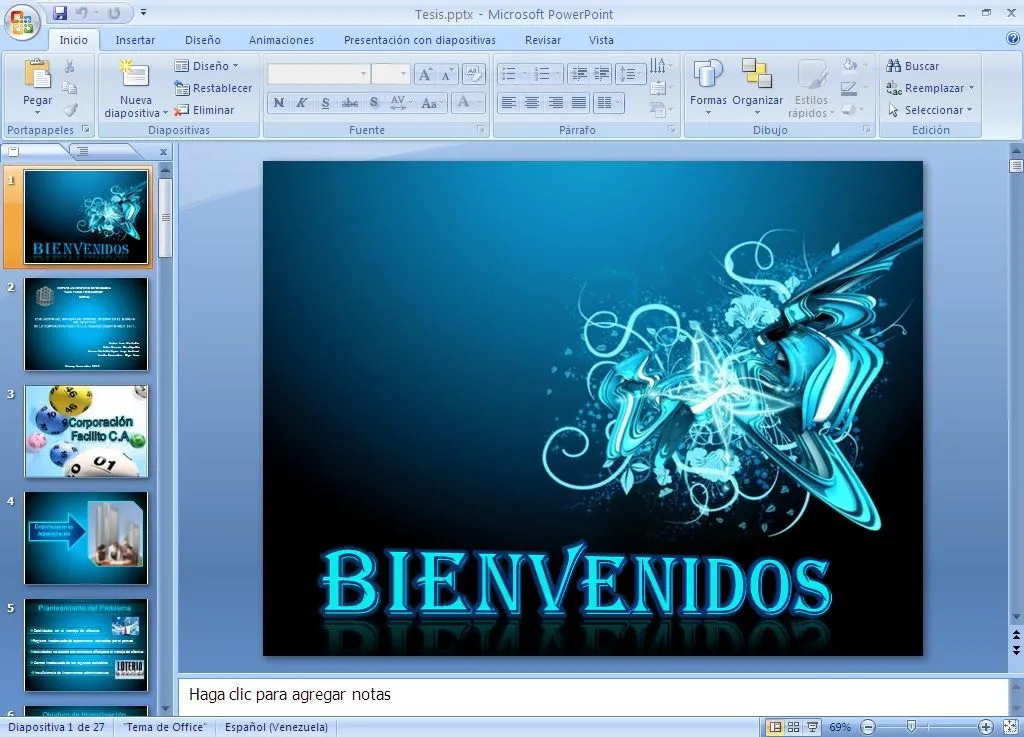
Task: Select slide 3 thumbnail Corporación Facilito
Action: pyautogui.click(x=85, y=431)
